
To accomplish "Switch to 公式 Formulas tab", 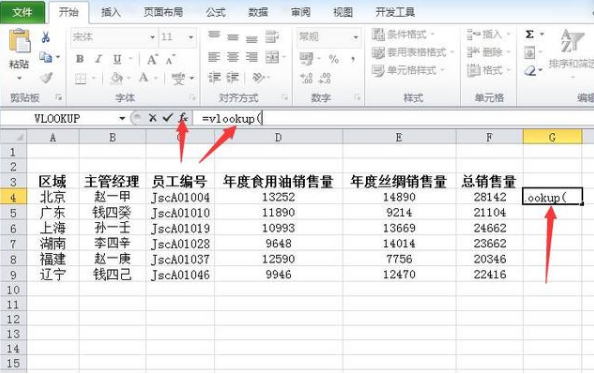I will click(x=216, y=12).
